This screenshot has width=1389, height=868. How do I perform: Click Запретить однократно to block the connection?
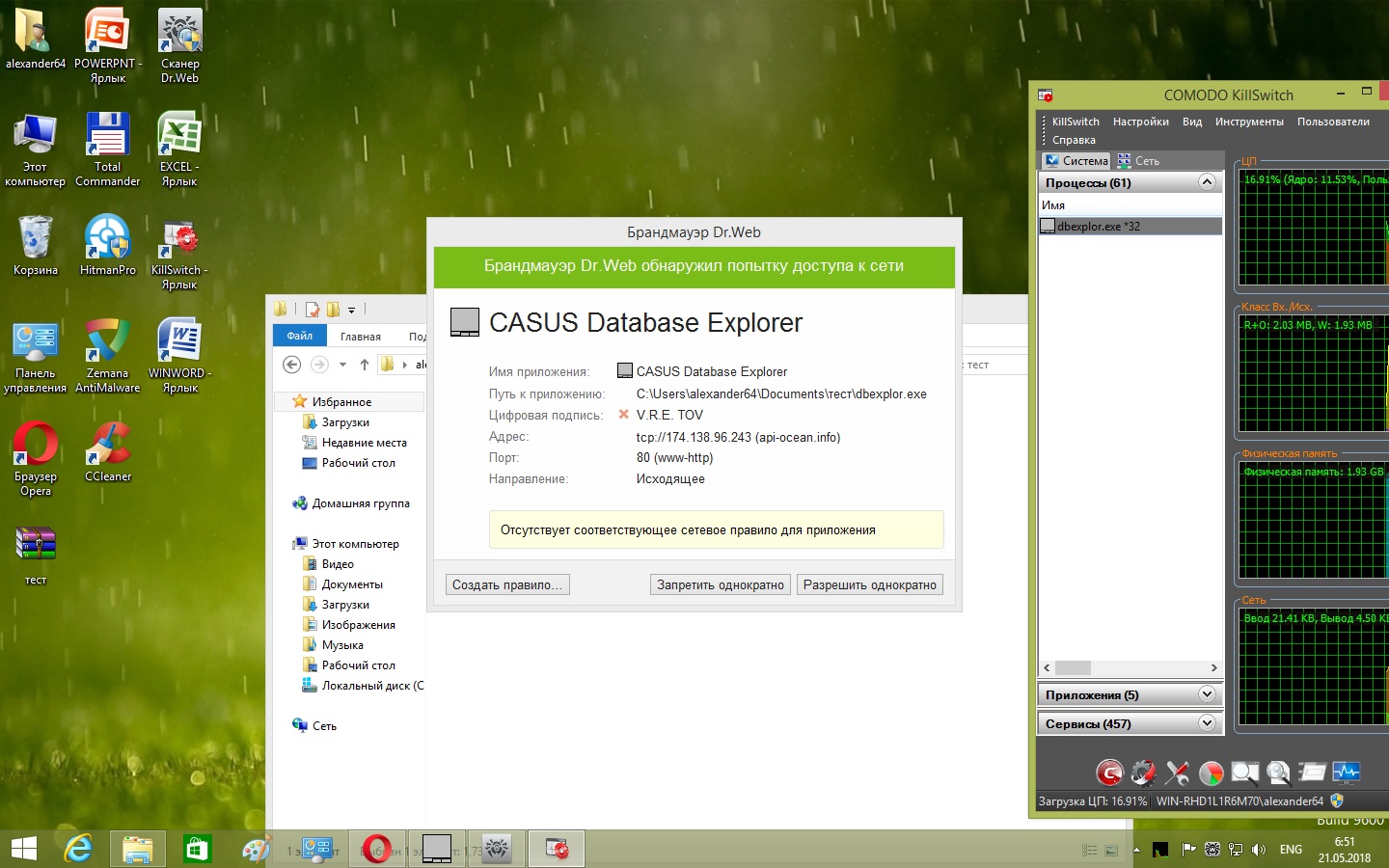[721, 584]
